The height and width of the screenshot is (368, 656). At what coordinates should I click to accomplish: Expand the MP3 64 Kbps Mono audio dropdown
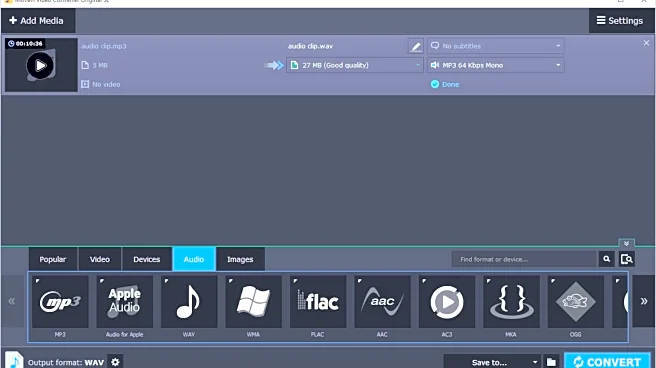point(495,65)
